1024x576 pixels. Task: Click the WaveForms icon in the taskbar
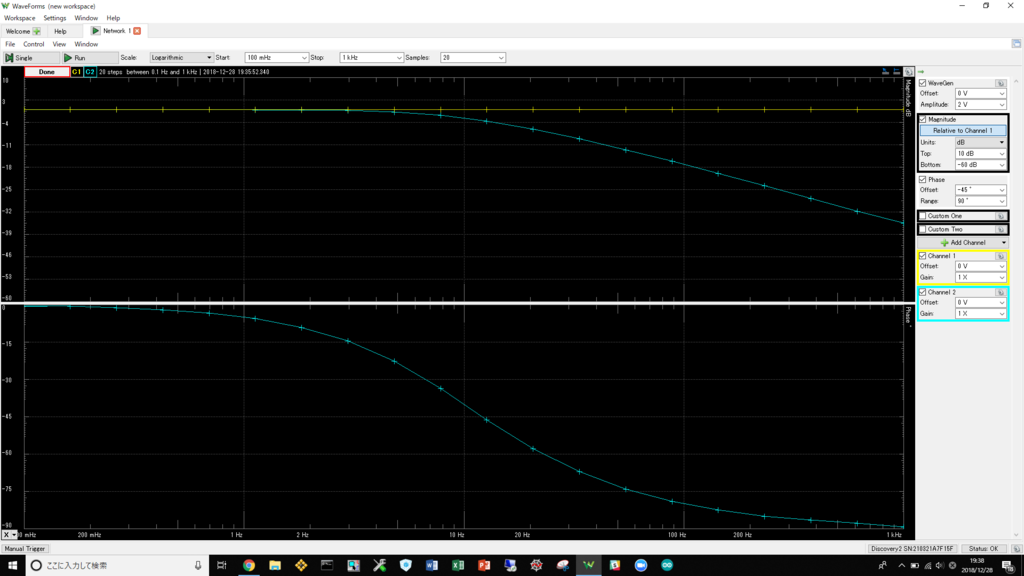click(588, 565)
